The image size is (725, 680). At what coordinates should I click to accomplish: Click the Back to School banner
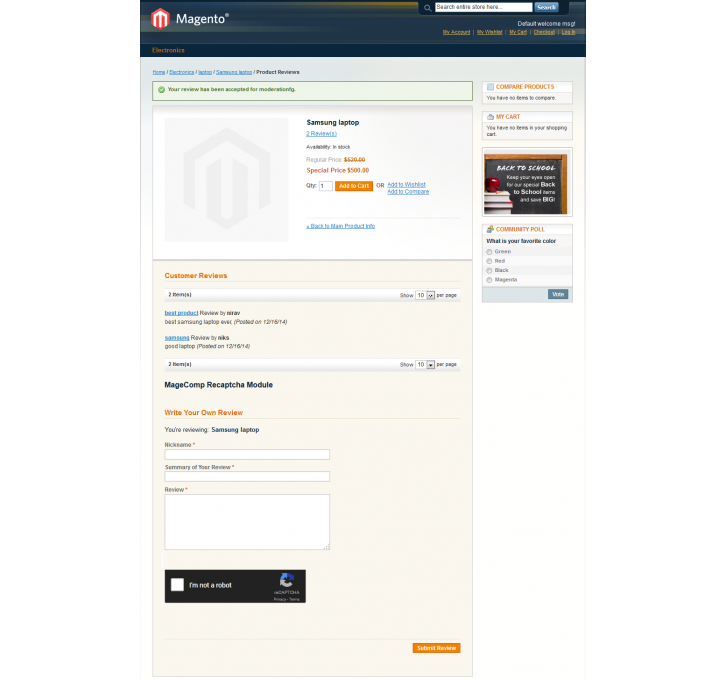526,184
